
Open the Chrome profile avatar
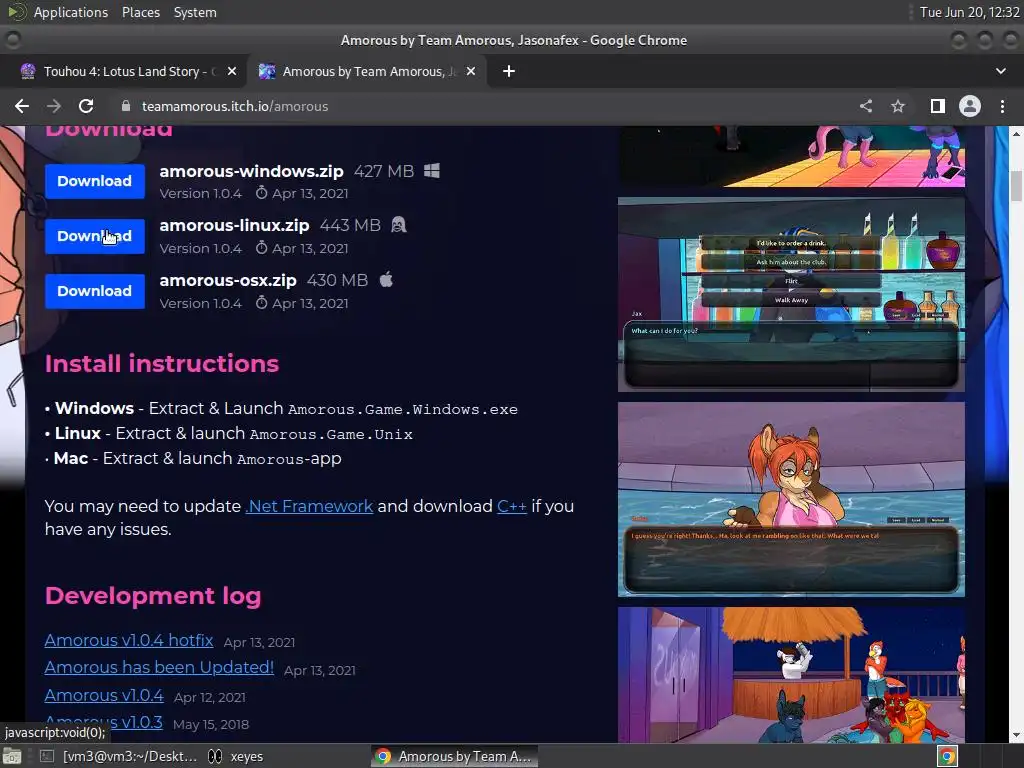point(970,106)
